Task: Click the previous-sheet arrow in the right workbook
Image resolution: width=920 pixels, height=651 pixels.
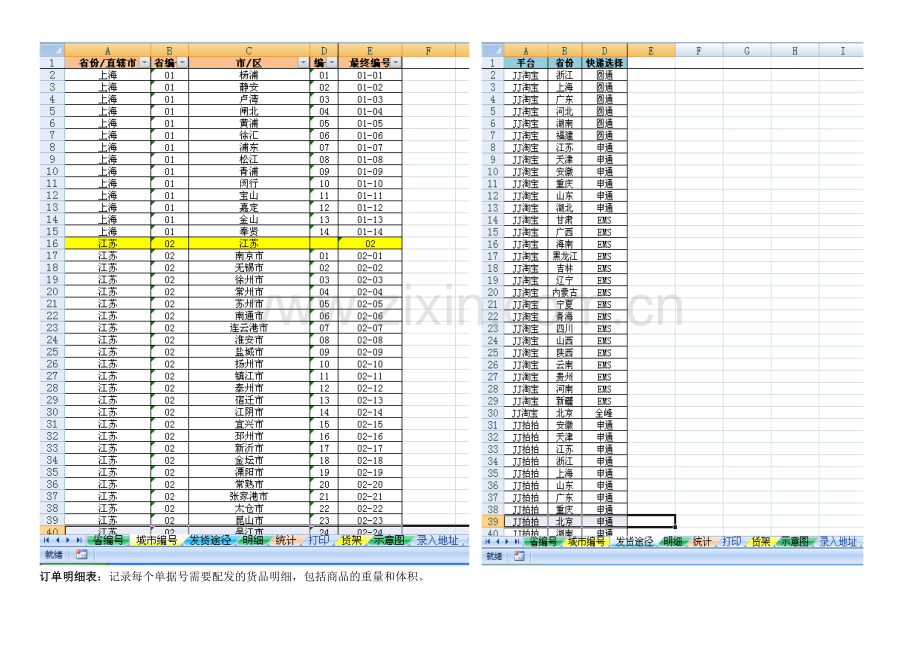Action: [500, 542]
